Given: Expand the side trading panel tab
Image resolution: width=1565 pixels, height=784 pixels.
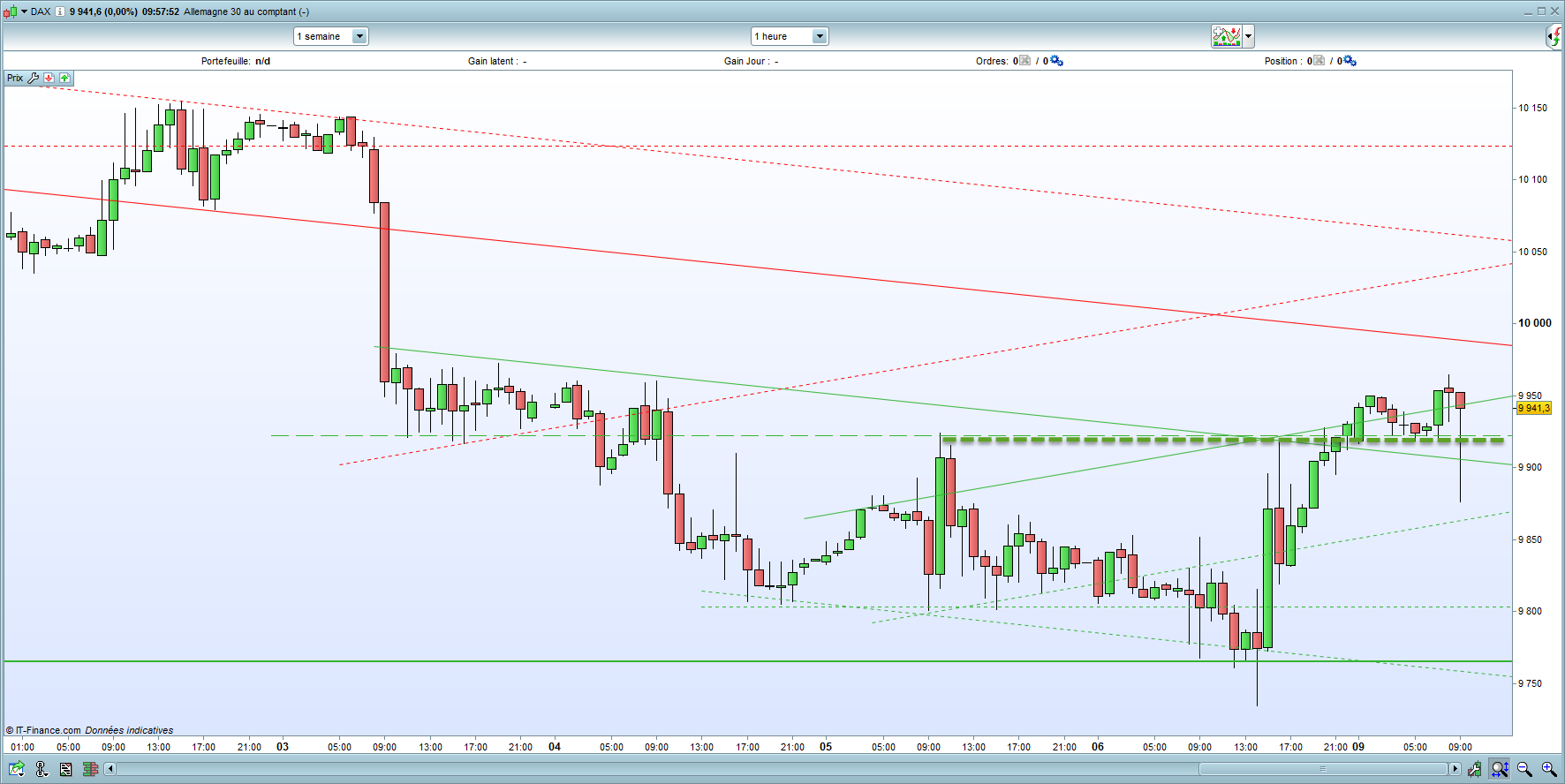Looking at the screenshot, I should point(1554,36).
